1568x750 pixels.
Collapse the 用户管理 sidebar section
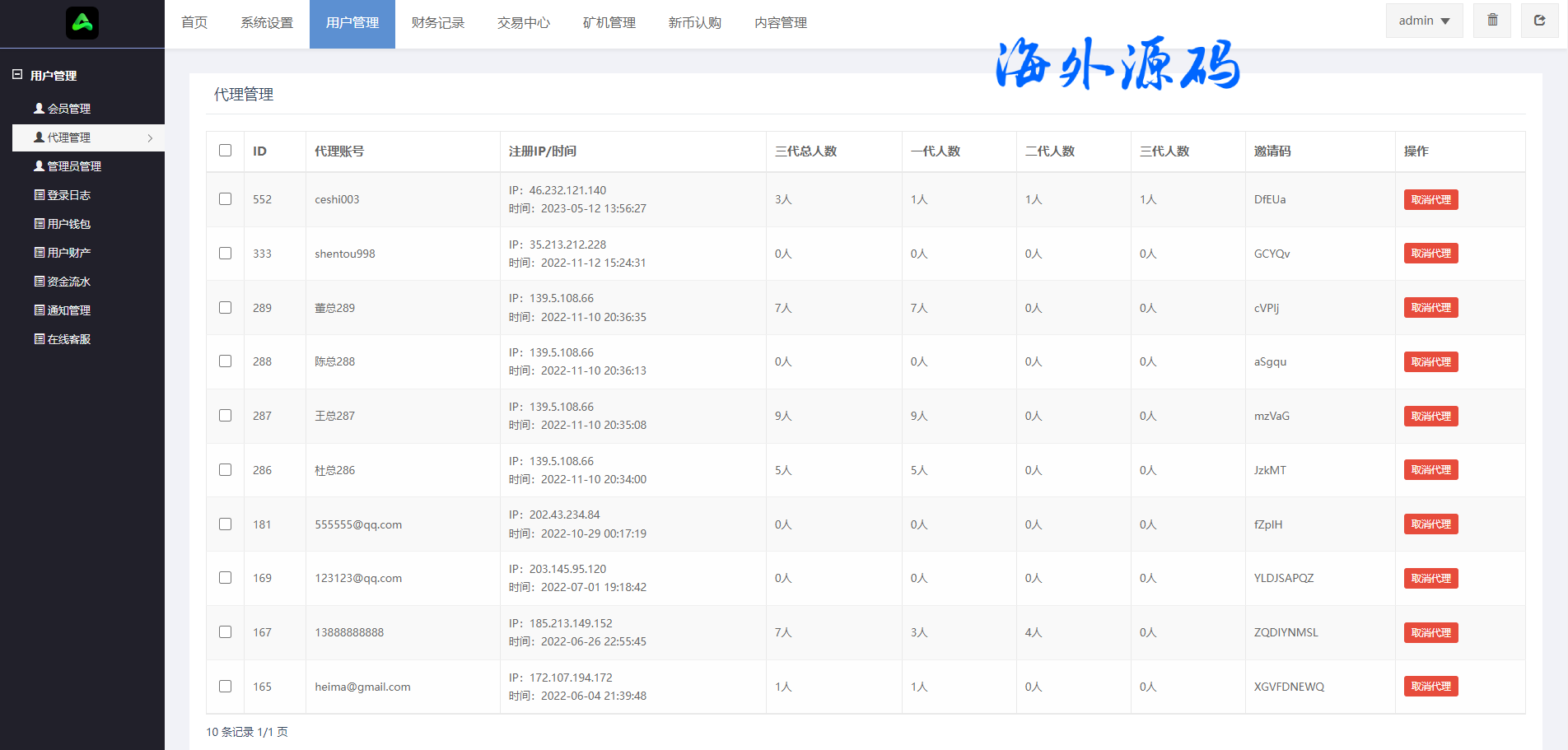pos(17,75)
